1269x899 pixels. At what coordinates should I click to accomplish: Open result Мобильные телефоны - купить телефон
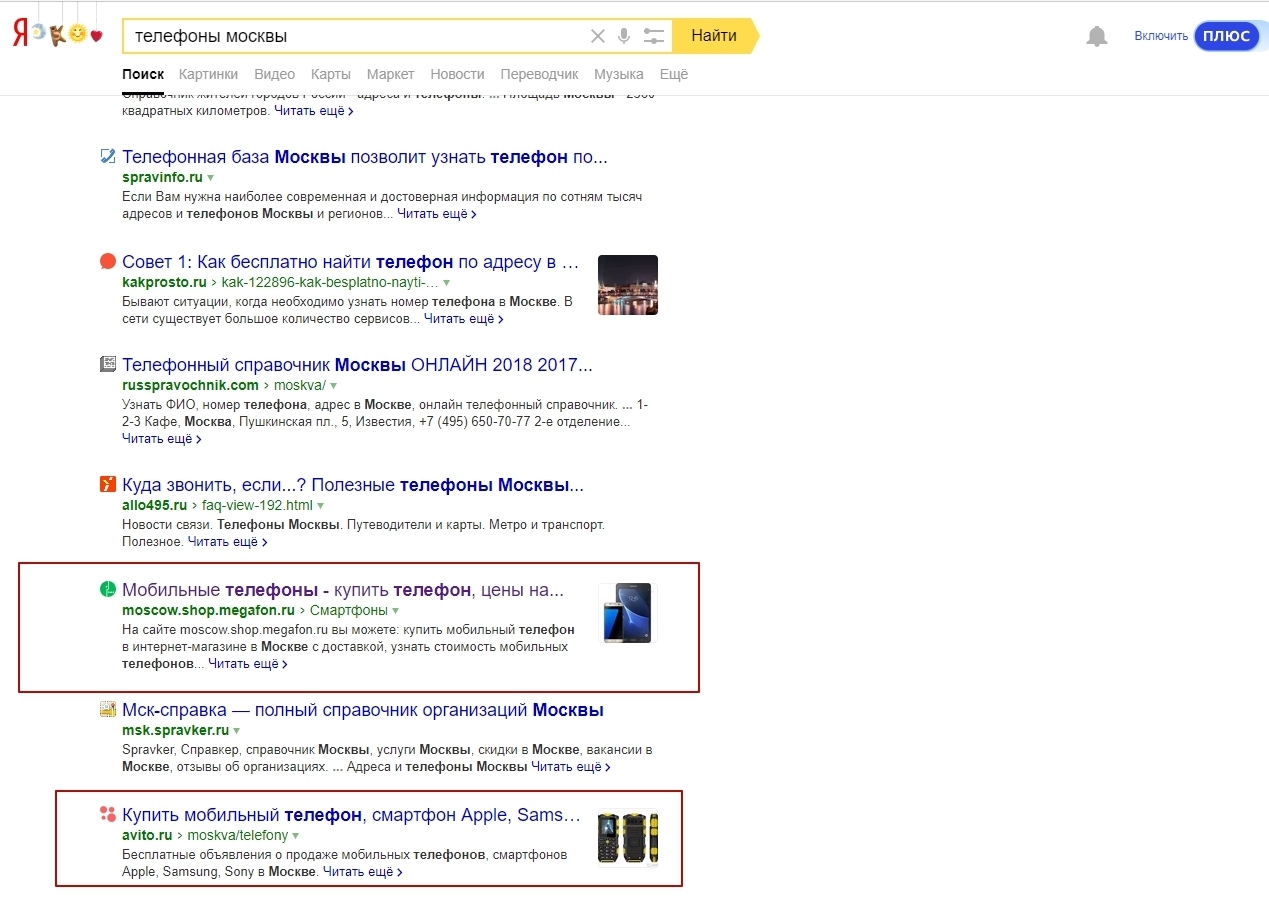point(343,590)
